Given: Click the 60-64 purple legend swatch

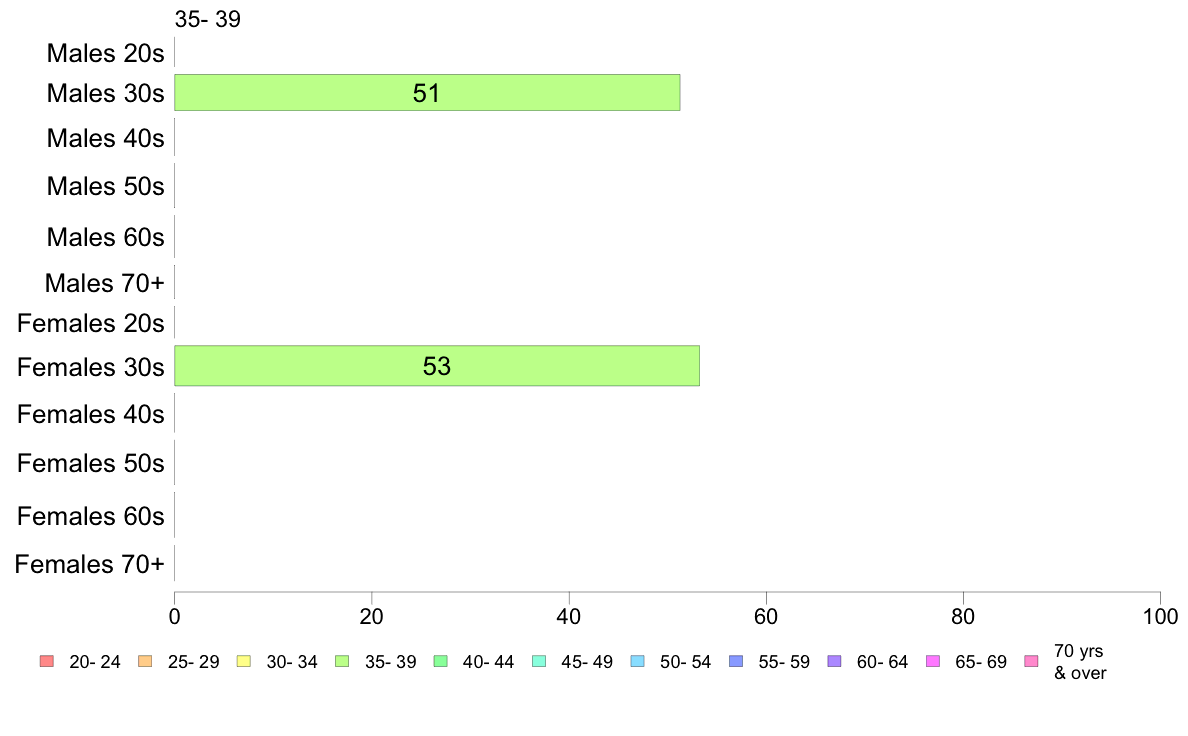Looking at the screenshot, I should (834, 661).
